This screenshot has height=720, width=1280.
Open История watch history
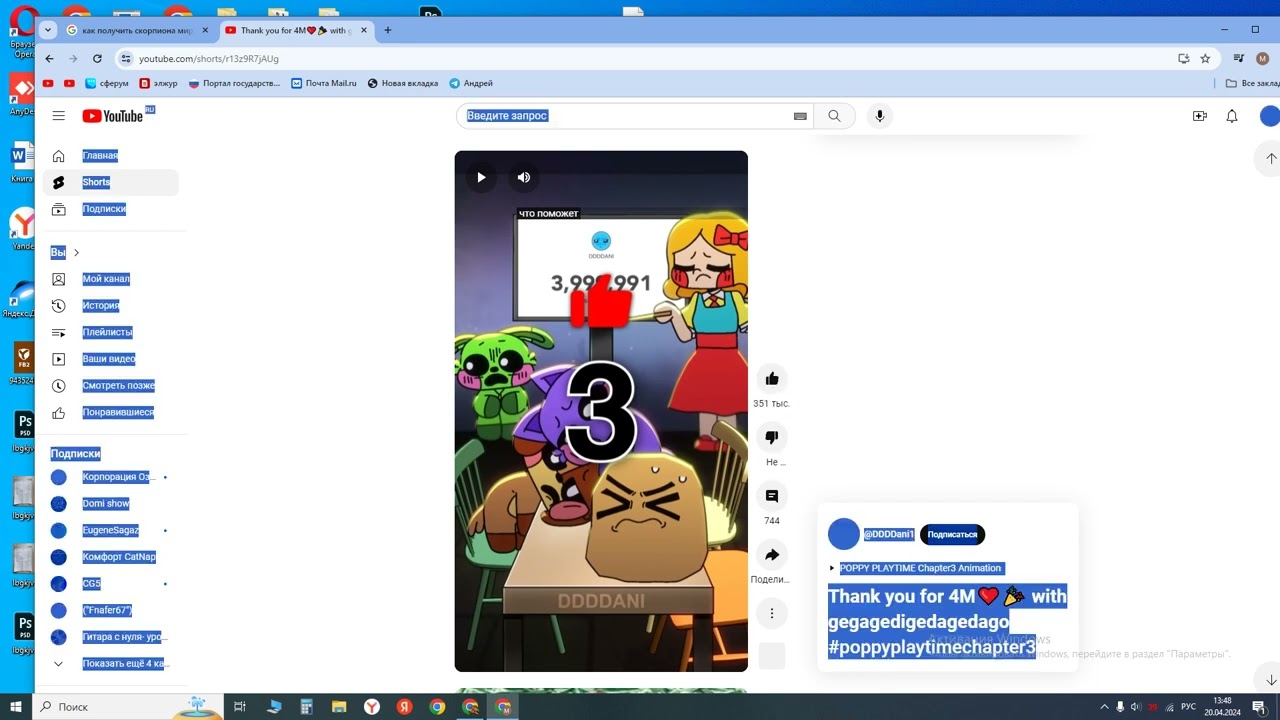[111, 306]
